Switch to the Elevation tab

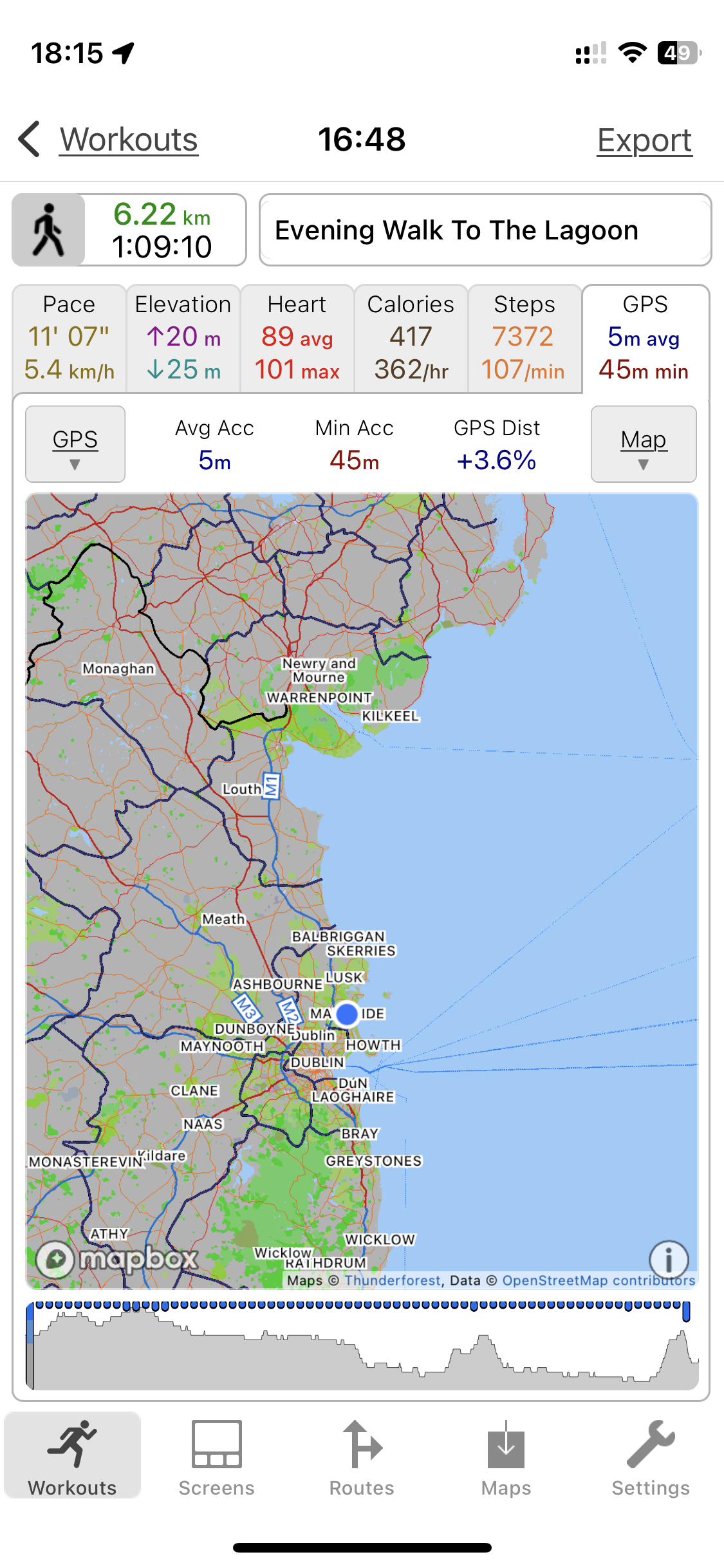pyautogui.click(x=183, y=338)
